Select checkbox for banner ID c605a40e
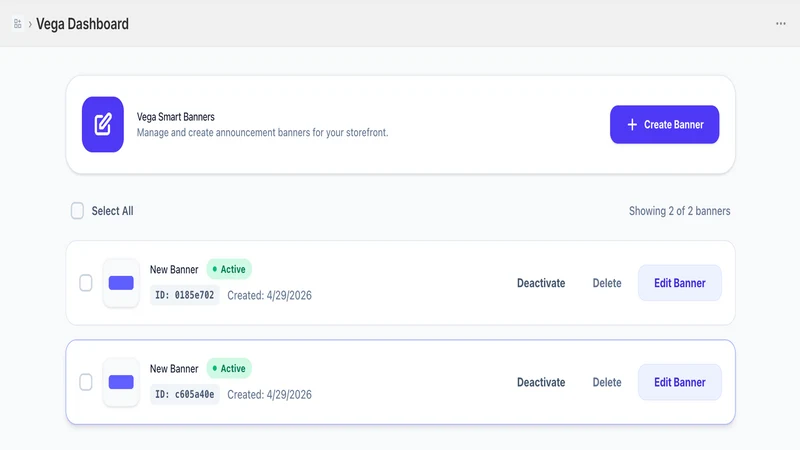Image resolution: width=800 pixels, height=450 pixels. (x=86, y=382)
